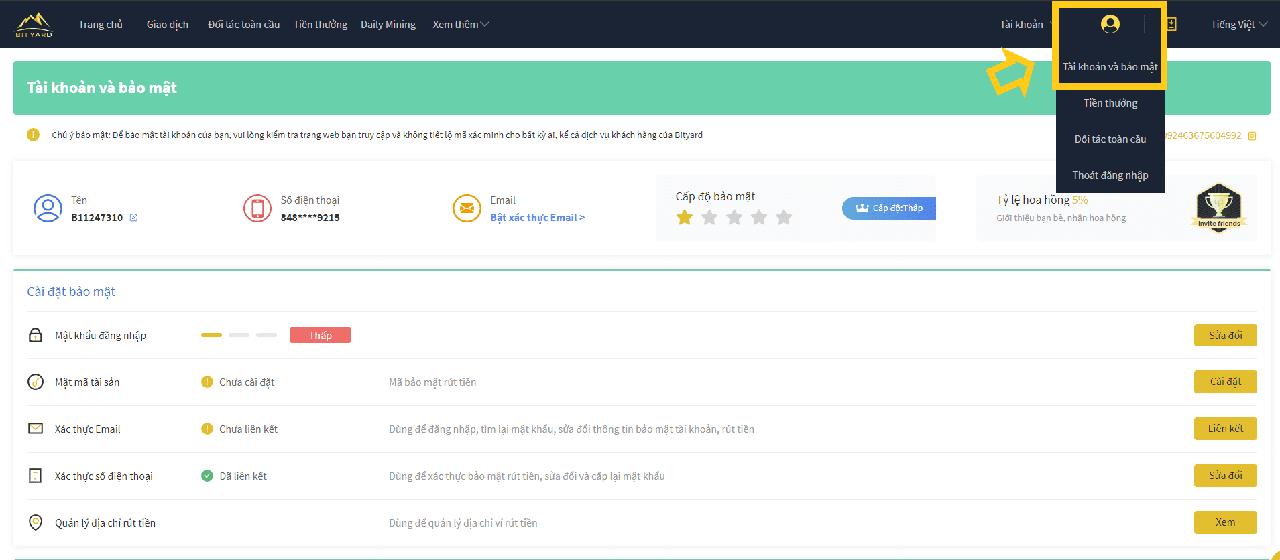Click the password strength bar indicator
This screenshot has height=560, width=1280.
[x=239, y=335]
